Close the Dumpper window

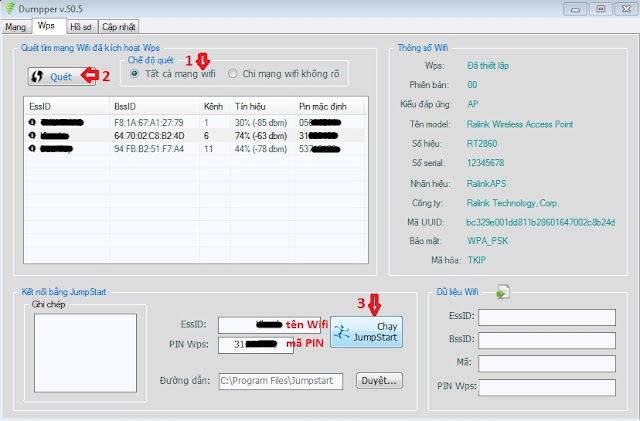pos(626,9)
